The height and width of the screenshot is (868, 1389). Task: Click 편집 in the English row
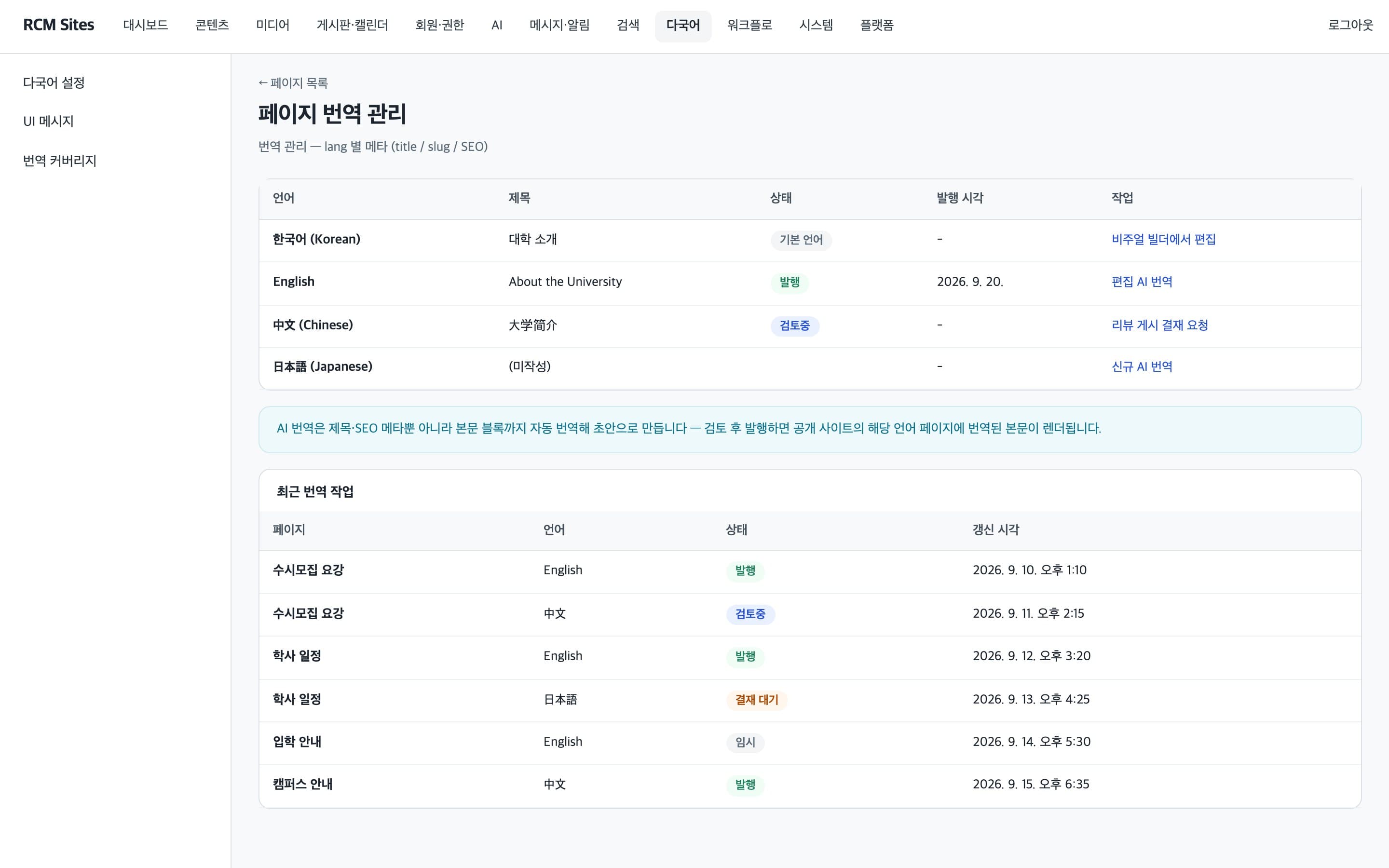coord(1122,282)
